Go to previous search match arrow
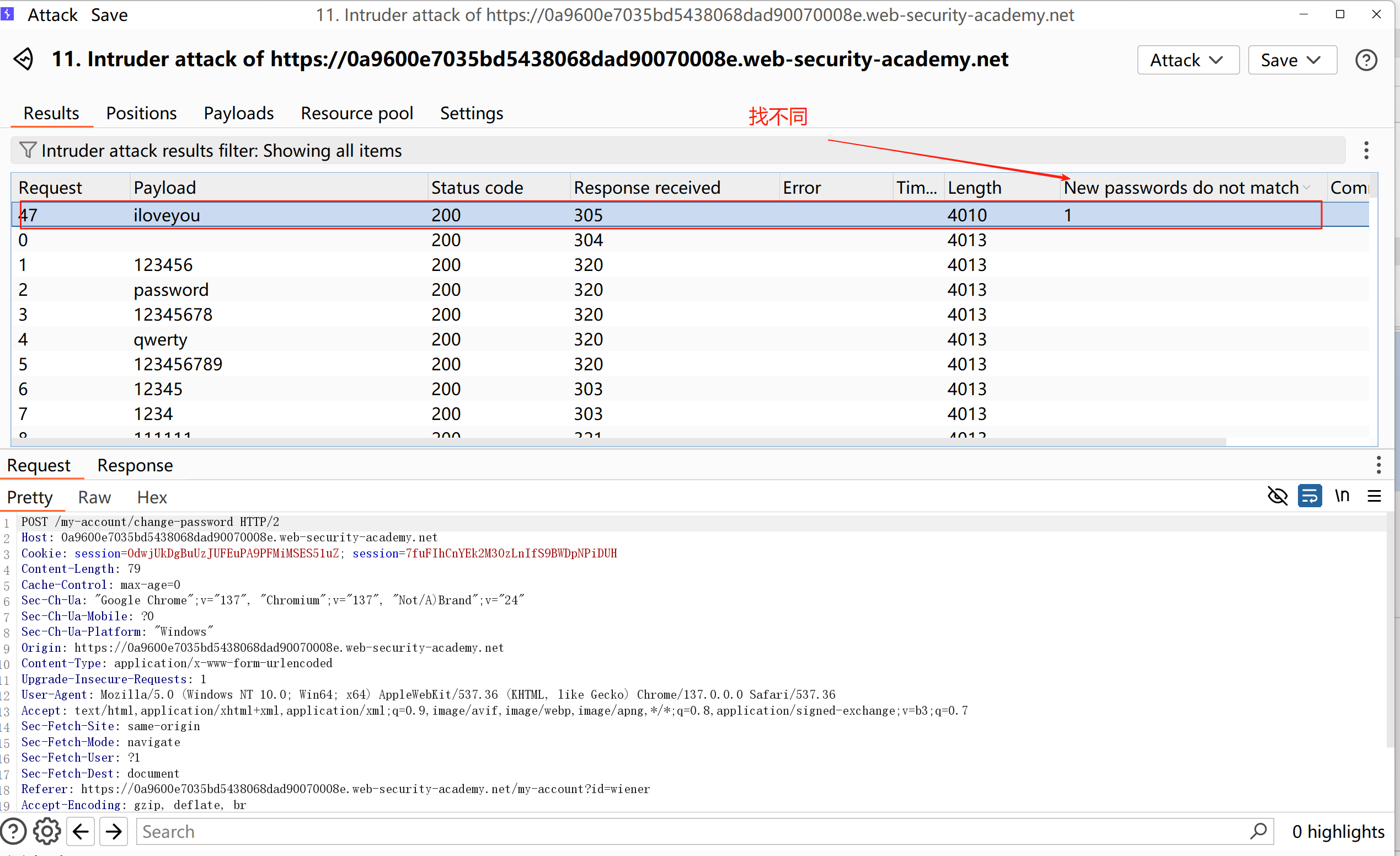This screenshot has height=856, width=1400. [x=81, y=831]
